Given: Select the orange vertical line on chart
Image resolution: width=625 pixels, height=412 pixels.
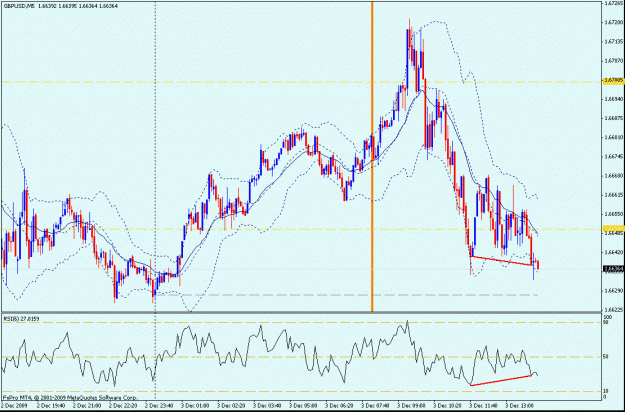Looking at the screenshot, I should tap(372, 156).
